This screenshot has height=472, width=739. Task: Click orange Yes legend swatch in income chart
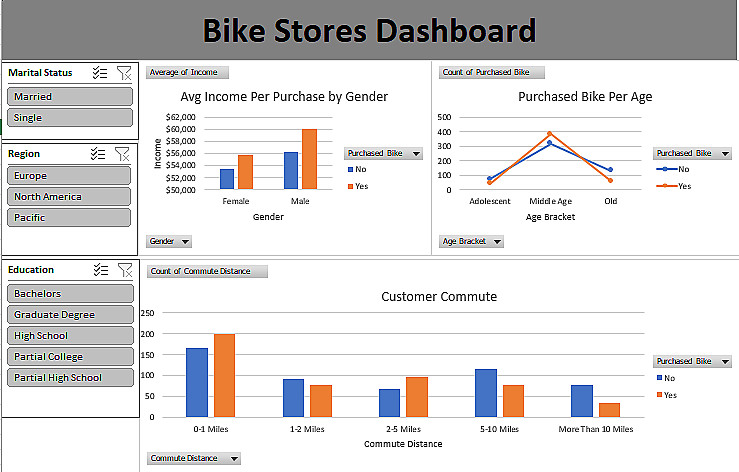pos(350,186)
